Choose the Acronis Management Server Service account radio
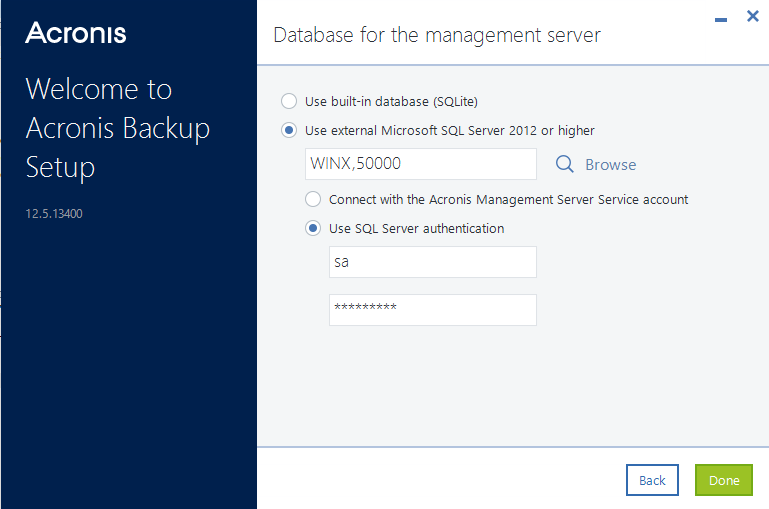The height and width of the screenshot is (509, 769). [313, 199]
